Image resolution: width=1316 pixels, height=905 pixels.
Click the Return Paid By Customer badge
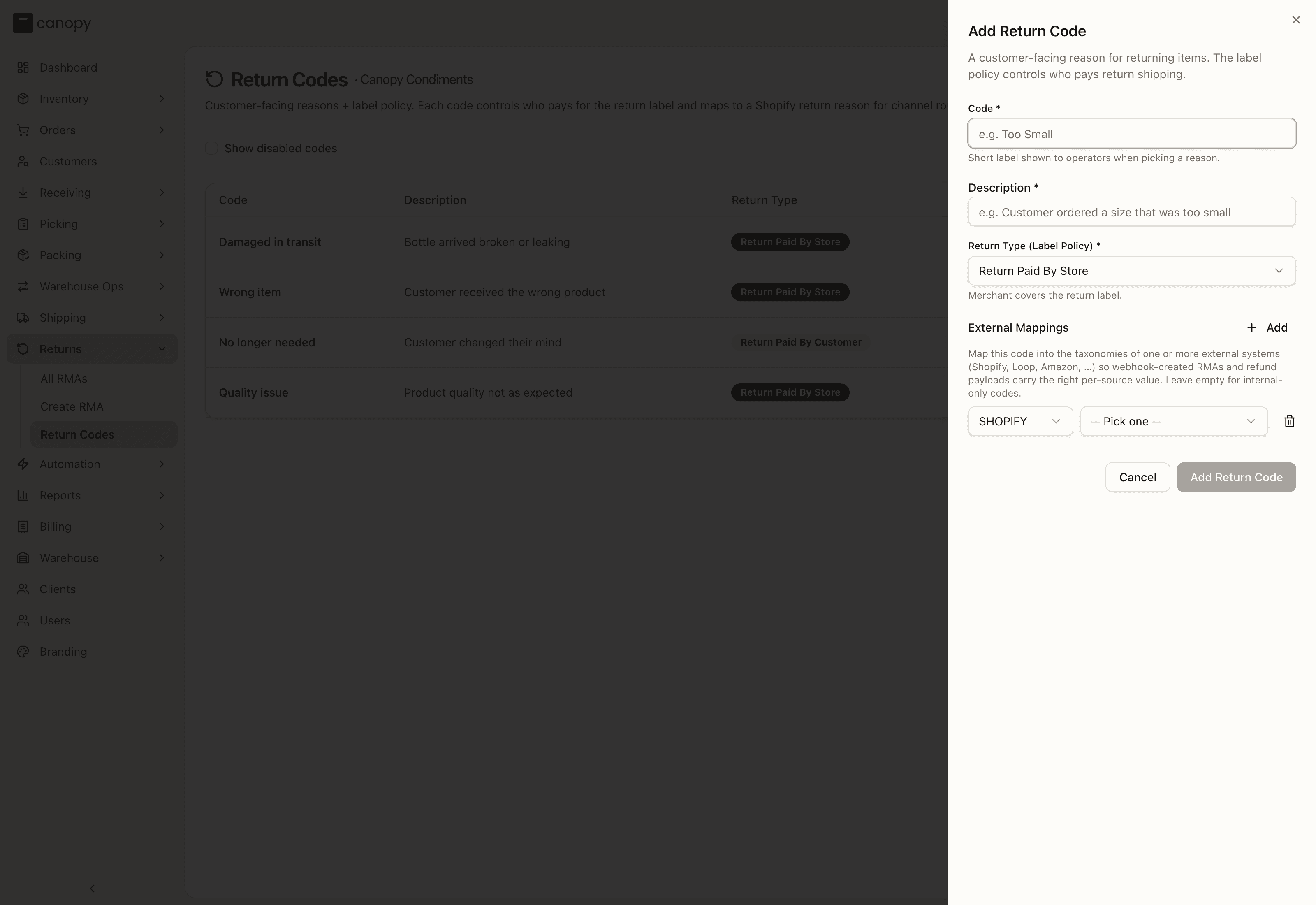point(801,343)
